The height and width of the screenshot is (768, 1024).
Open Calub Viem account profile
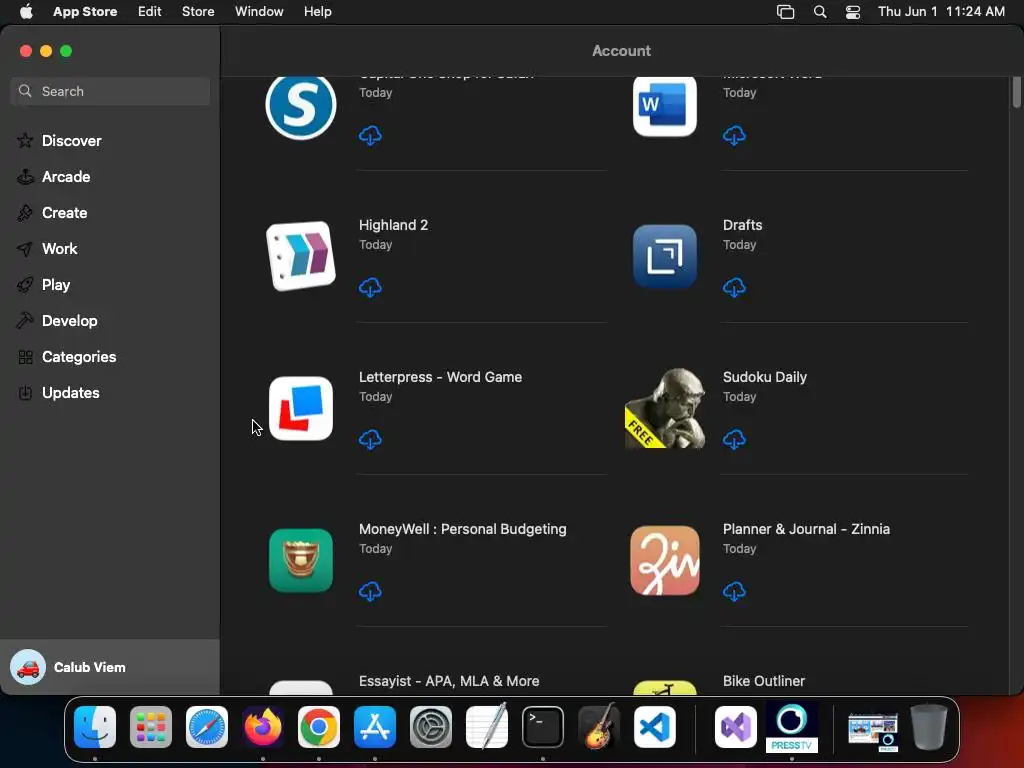(110, 667)
